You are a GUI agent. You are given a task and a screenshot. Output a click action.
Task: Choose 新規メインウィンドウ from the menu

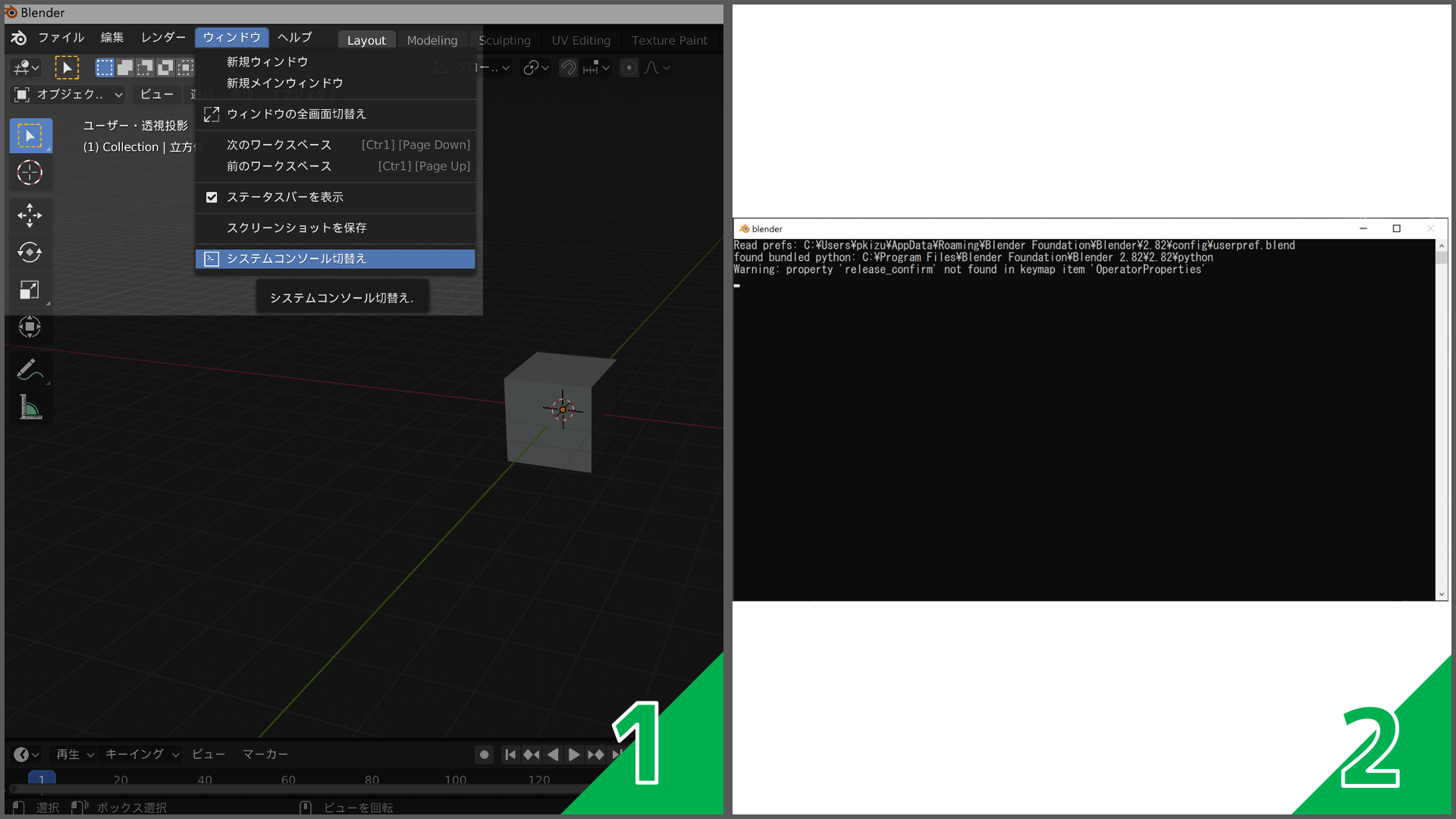tap(335, 83)
